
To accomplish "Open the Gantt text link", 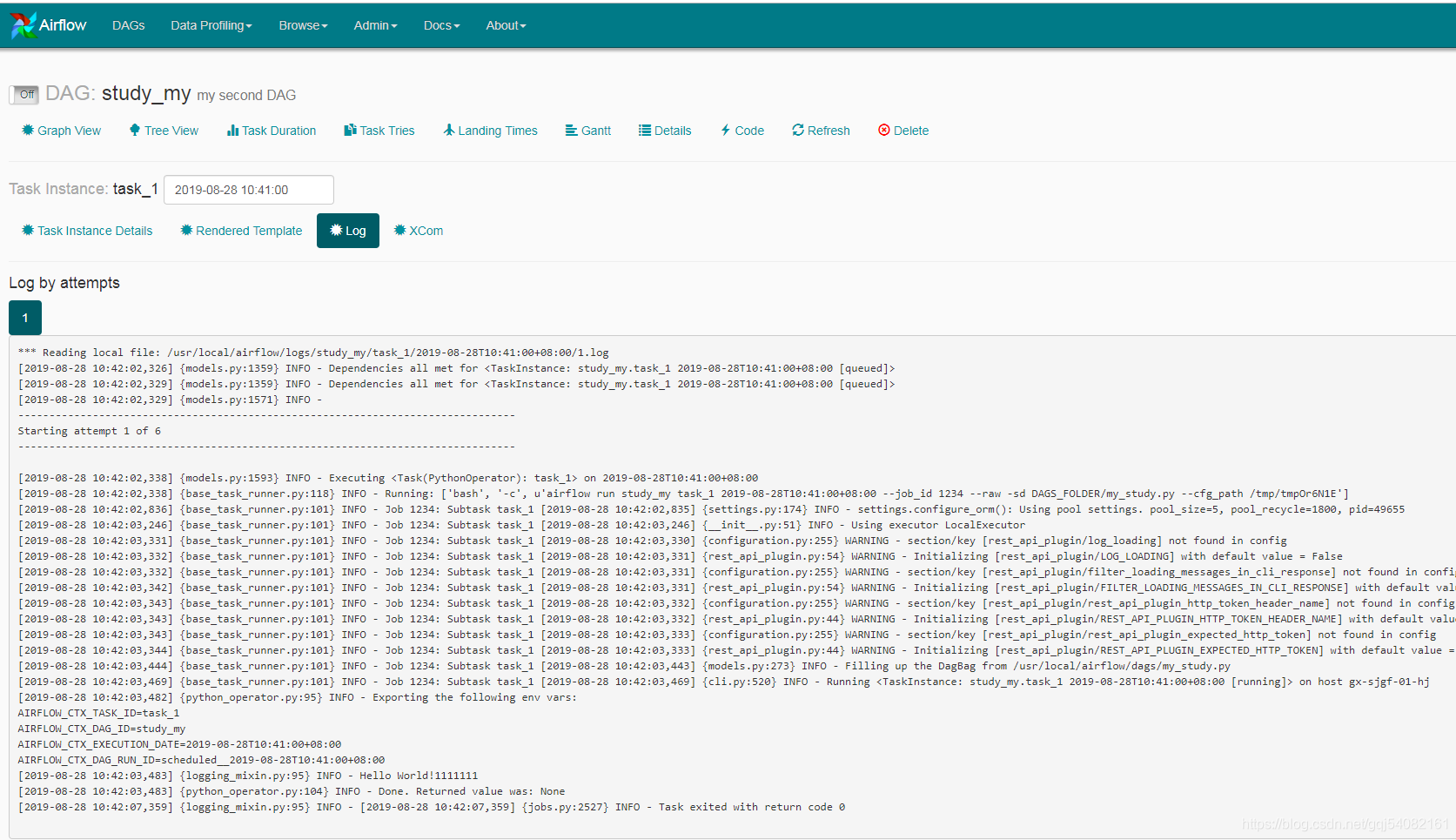I will pyautogui.click(x=596, y=131).
